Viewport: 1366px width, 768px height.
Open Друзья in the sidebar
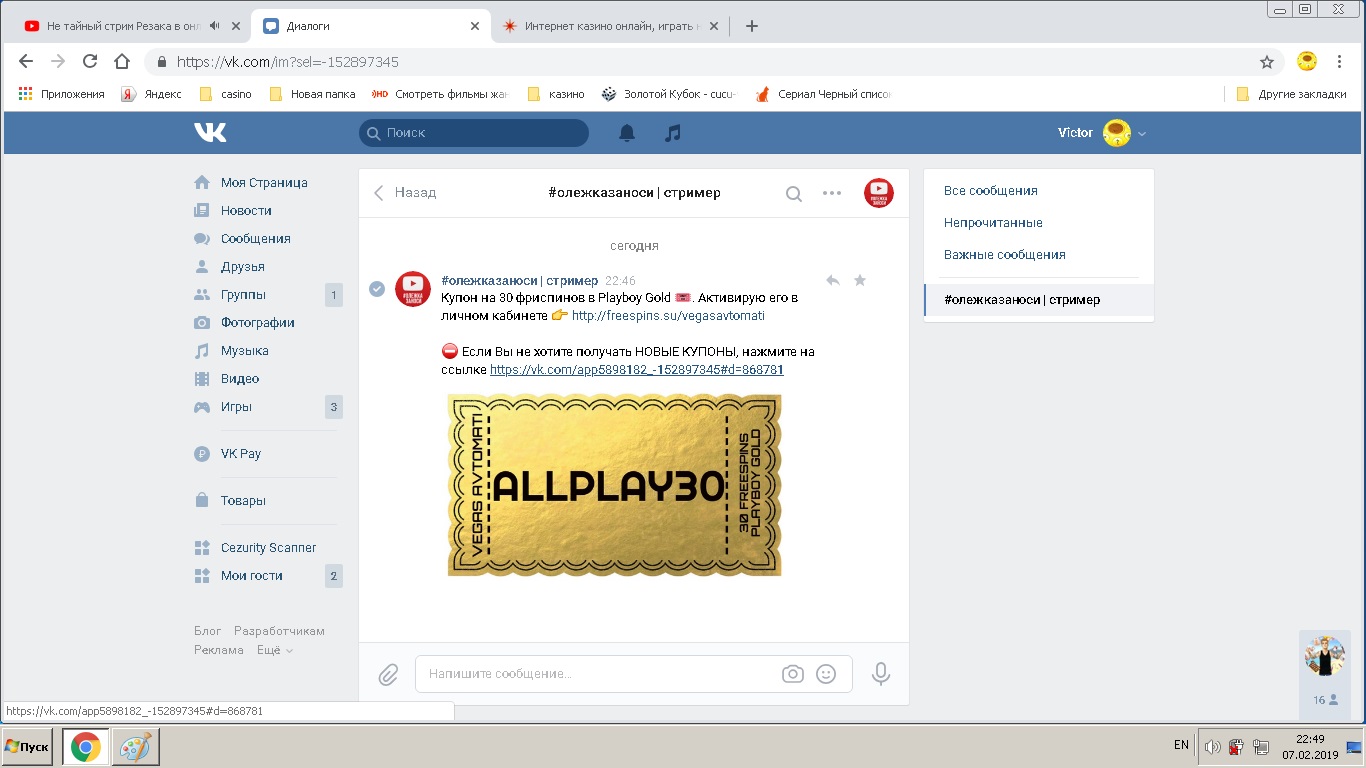[x=243, y=267]
